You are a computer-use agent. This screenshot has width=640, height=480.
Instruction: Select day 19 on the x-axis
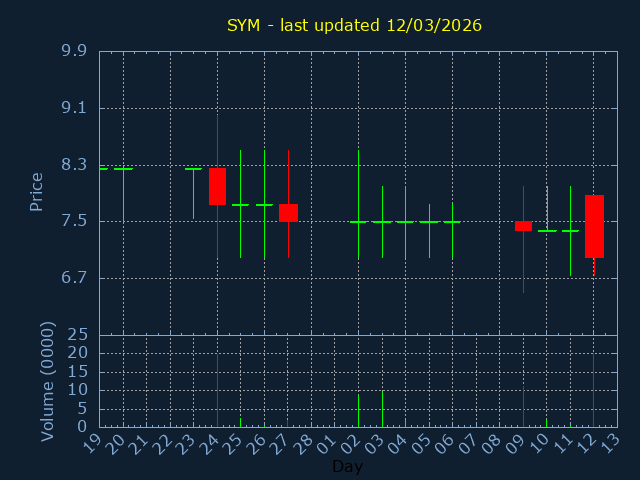click(94, 442)
